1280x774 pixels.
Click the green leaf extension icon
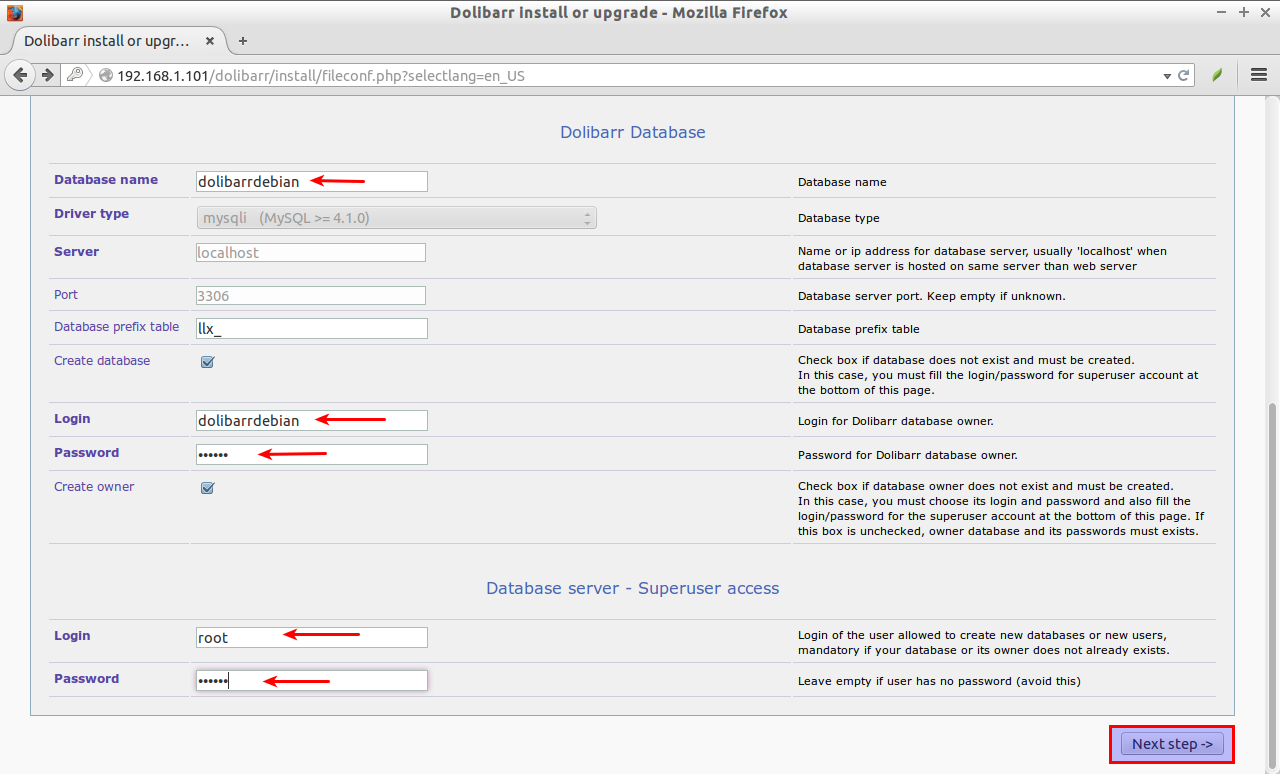pos(1217,75)
